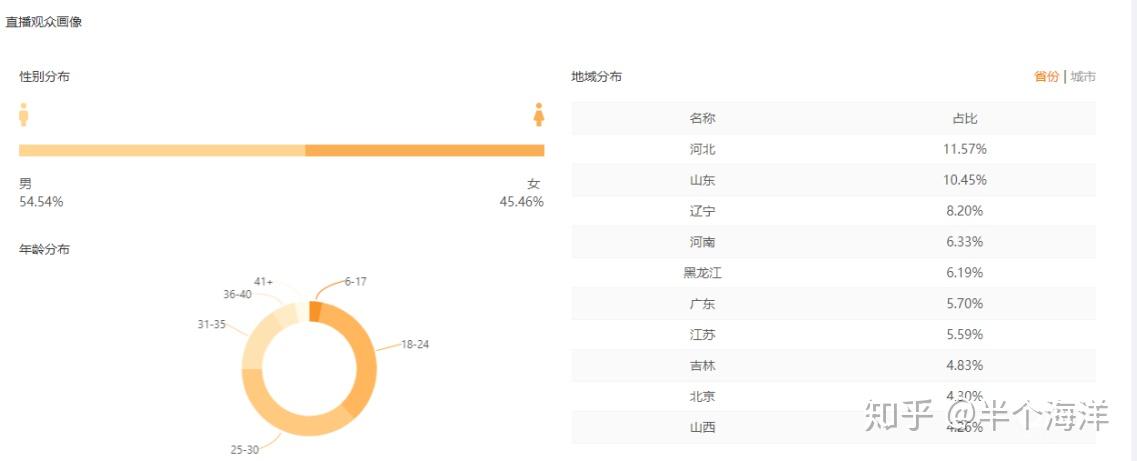Select the 山东 row in table
1137x461 pixels.
pyautogui.click(x=833, y=180)
